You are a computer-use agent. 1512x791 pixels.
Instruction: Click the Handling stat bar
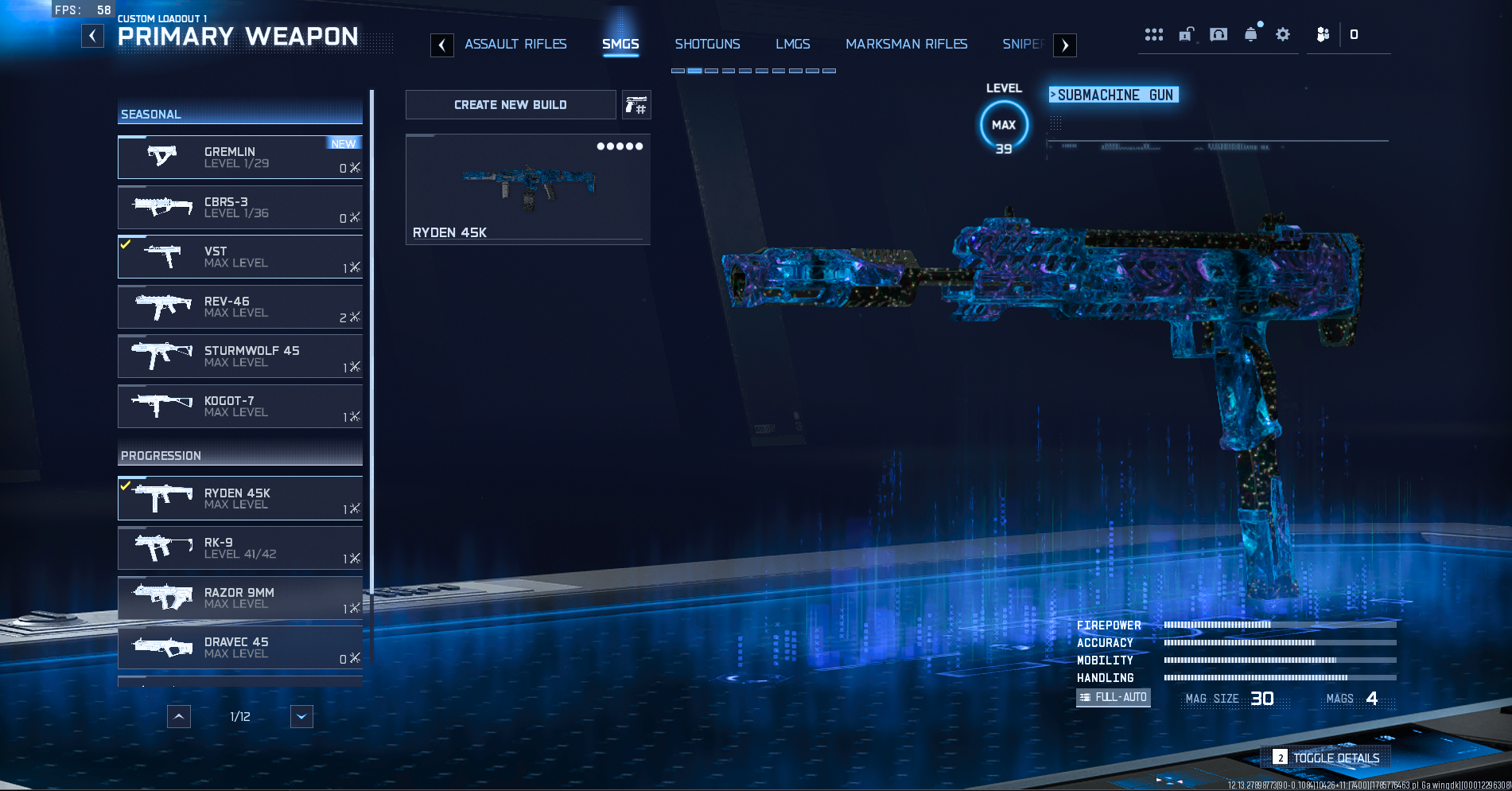point(1280,678)
